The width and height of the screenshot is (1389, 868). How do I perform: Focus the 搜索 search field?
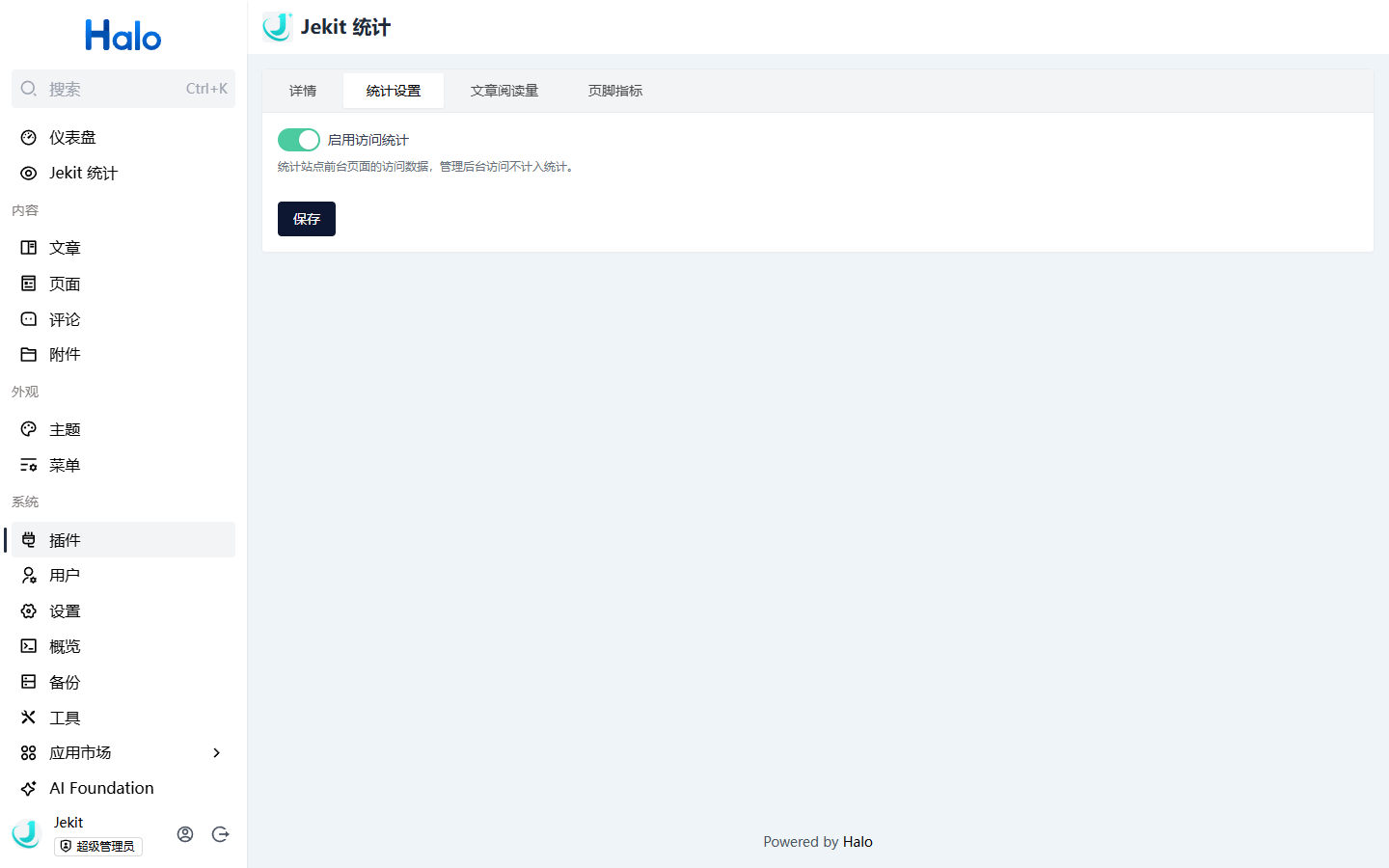(123, 89)
